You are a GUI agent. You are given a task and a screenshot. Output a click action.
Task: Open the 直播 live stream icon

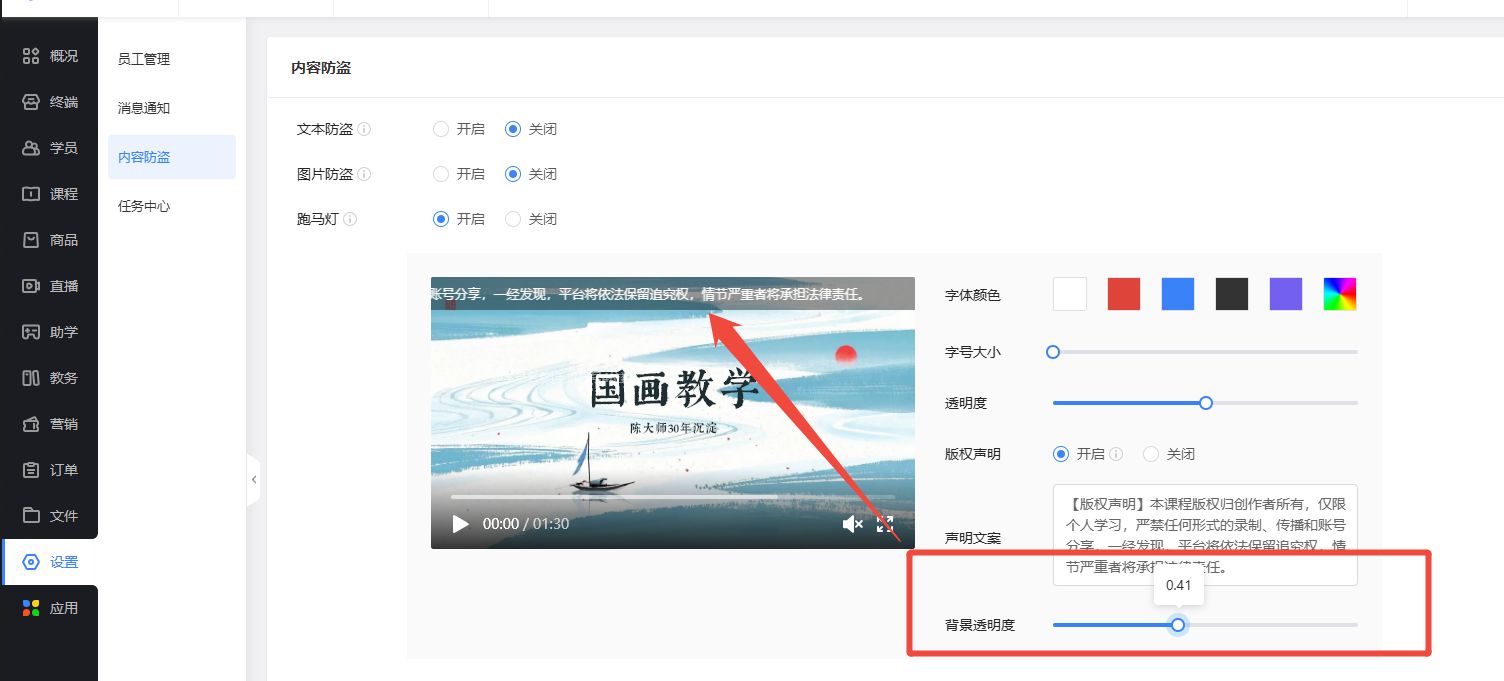point(31,286)
